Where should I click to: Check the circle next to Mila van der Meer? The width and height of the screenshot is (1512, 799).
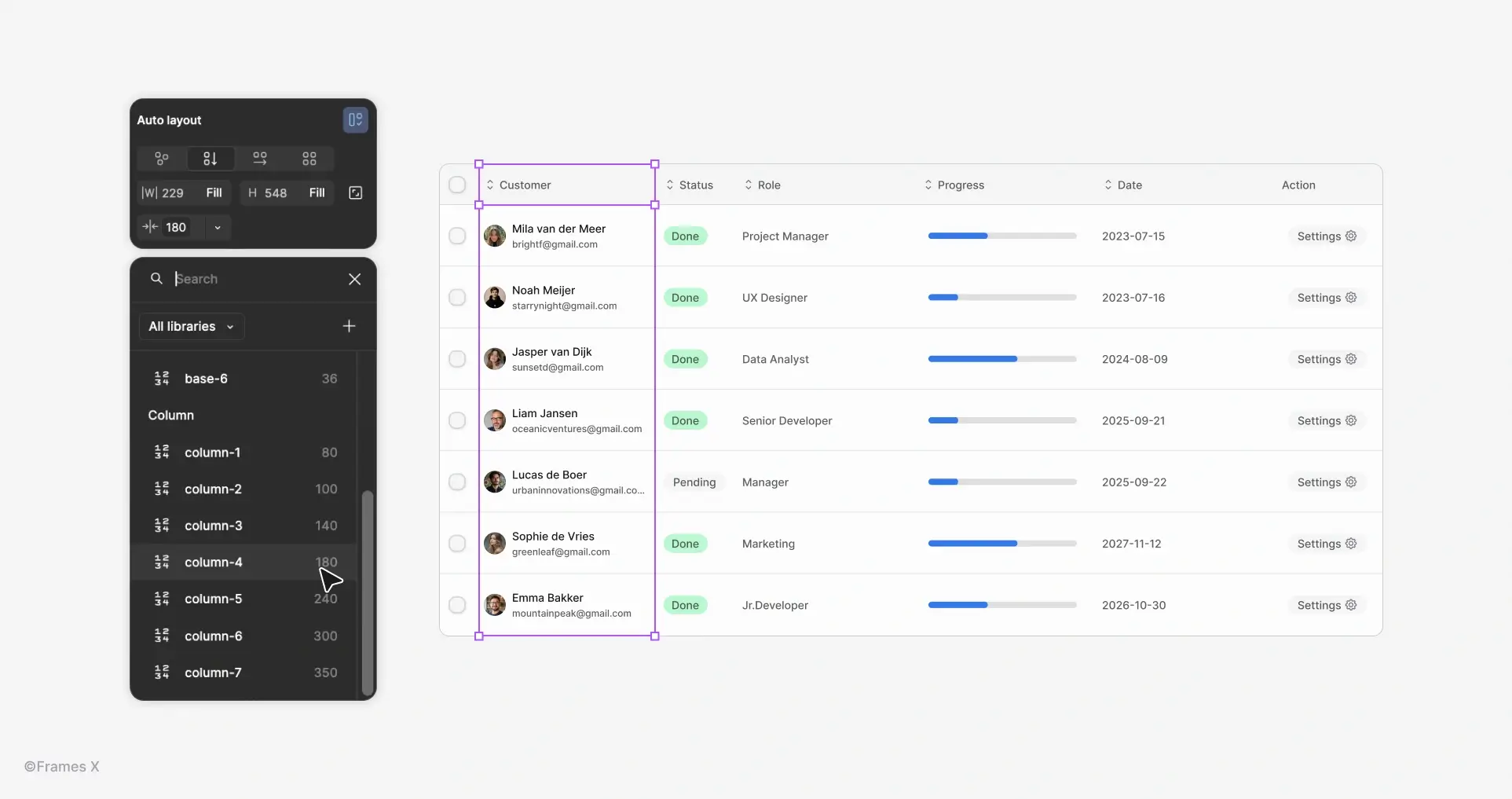point(456,236)
